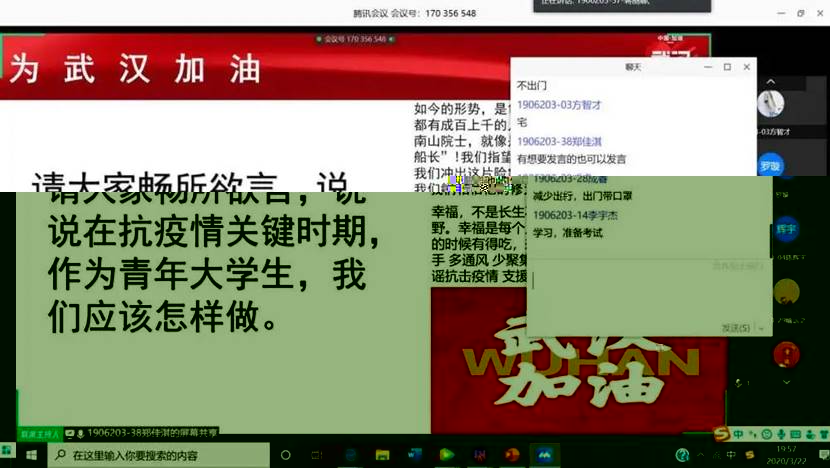
Task: Select the red participant avatar
Action: (x=786, y=355)
